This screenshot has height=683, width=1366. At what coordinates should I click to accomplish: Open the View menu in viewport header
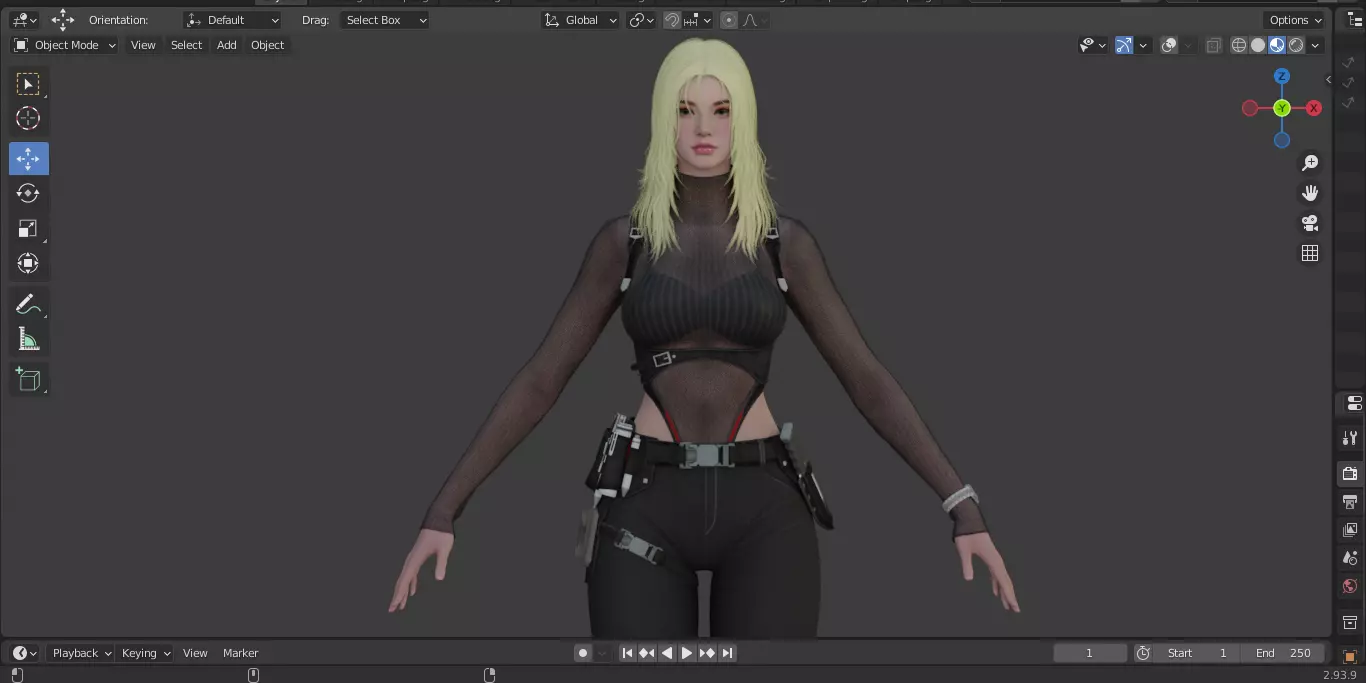pos(143,45)
